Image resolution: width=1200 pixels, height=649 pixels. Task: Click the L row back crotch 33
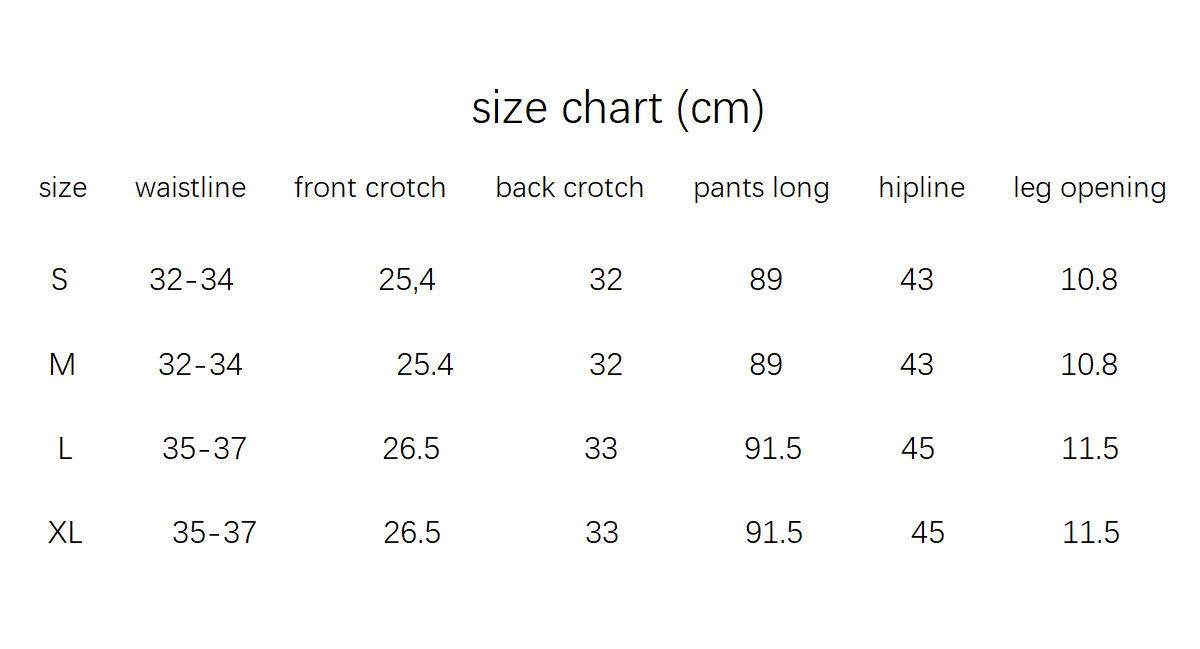click(601, 449)
